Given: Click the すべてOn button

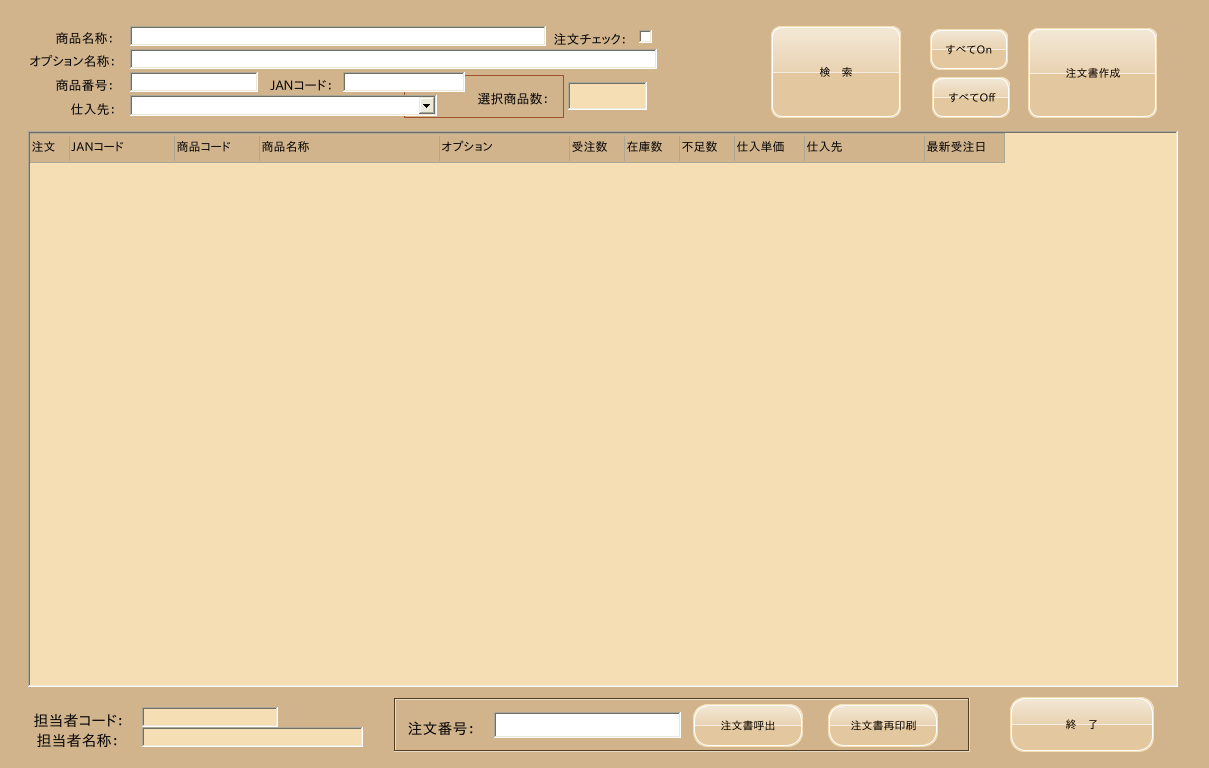Looking at the screenshot, I should [x=969, y=50].
